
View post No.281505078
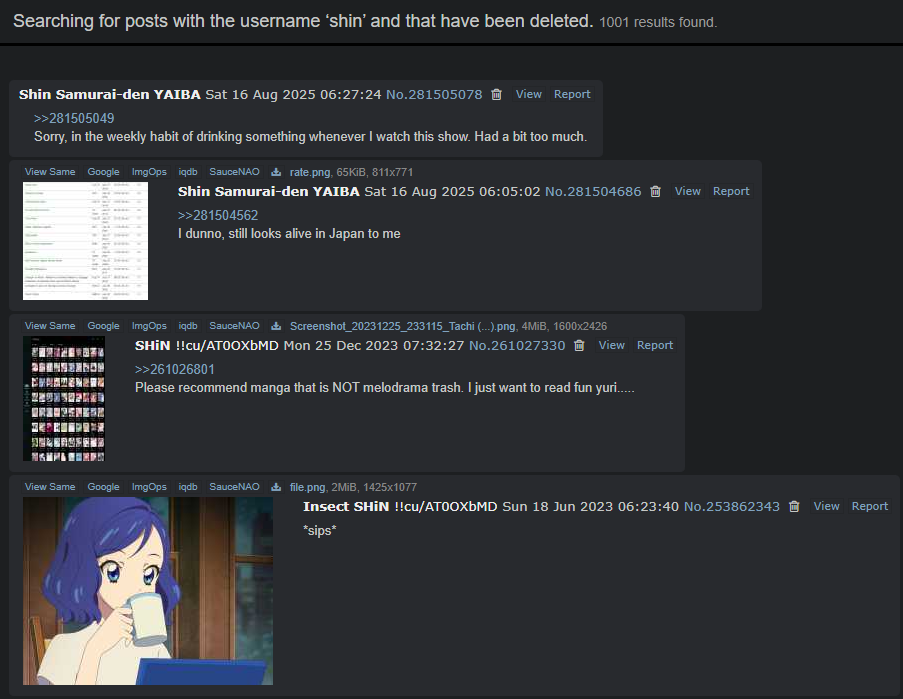point(529,94)
